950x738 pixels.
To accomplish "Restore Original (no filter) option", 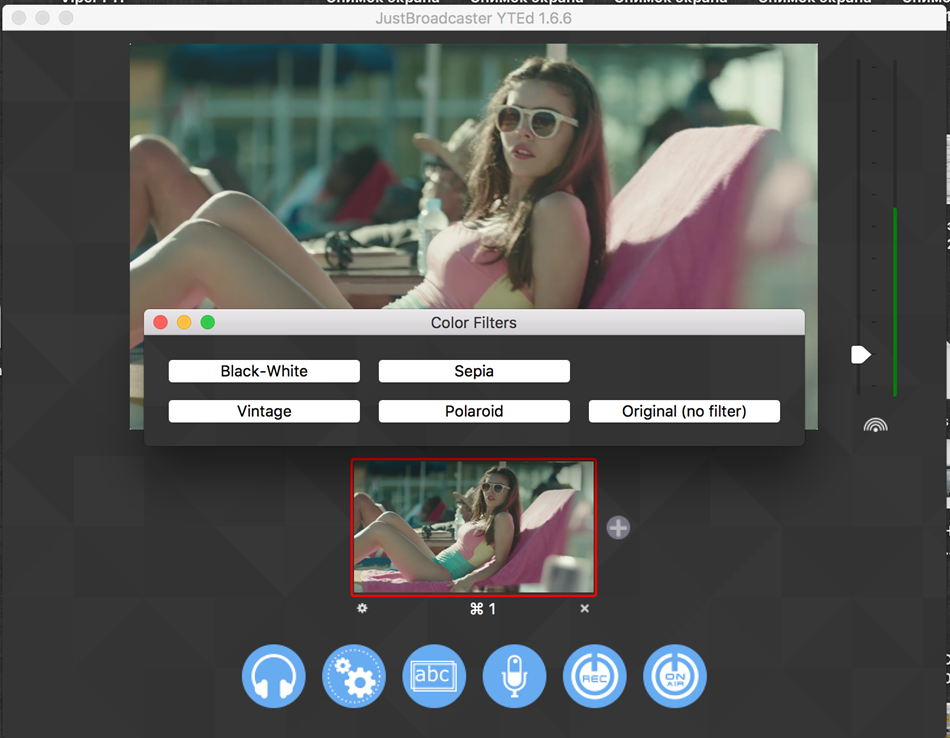I will [x=684, y=411].
